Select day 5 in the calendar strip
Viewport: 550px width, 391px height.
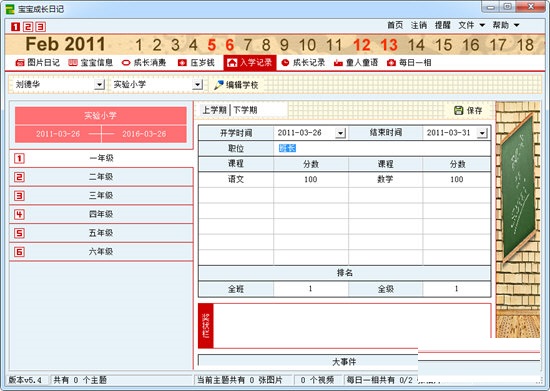pyautogui.click(x=212, y=45)
